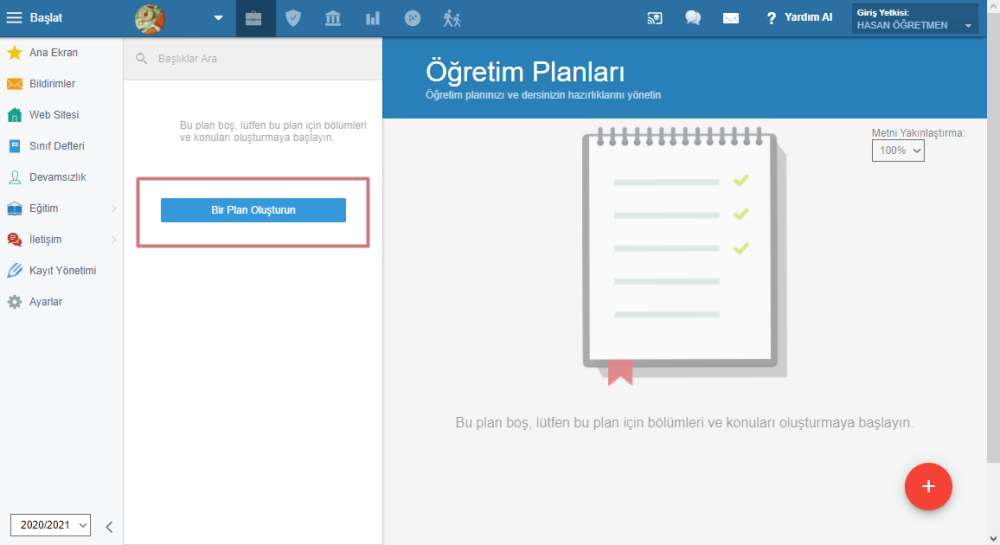The height and width of the screenshot is (545, 1000).
Task: Click the Eğitim book icon
Action: tap(14, 208)
